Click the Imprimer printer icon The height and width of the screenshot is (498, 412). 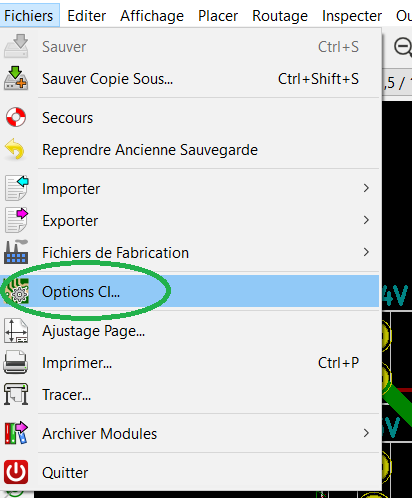[16, 362]
